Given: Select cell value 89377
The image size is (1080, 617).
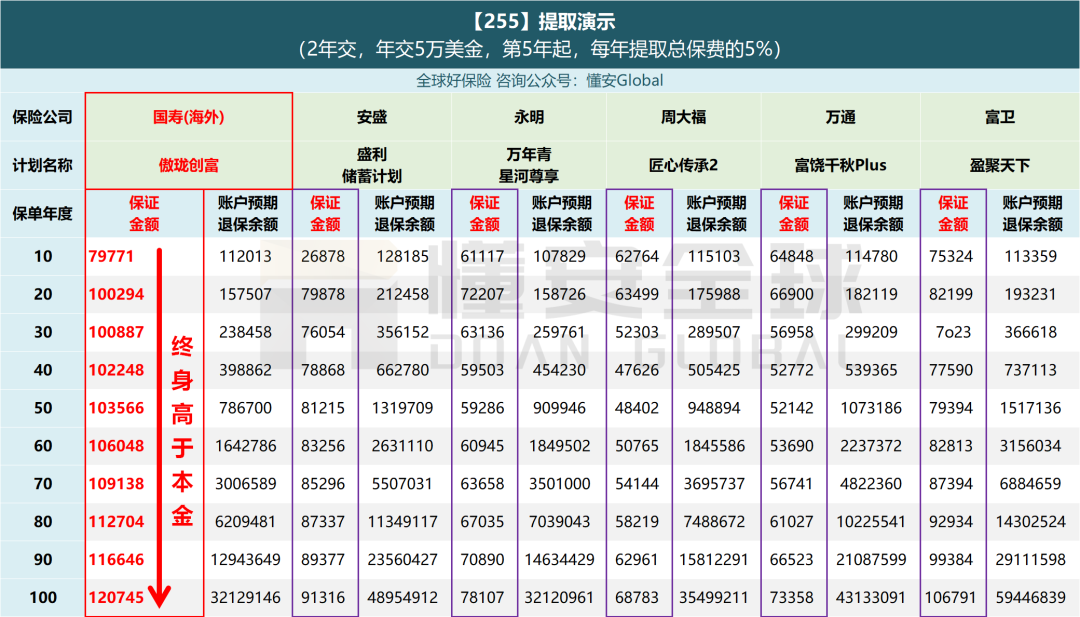Looking at the screenshot, I should (323, 560).
